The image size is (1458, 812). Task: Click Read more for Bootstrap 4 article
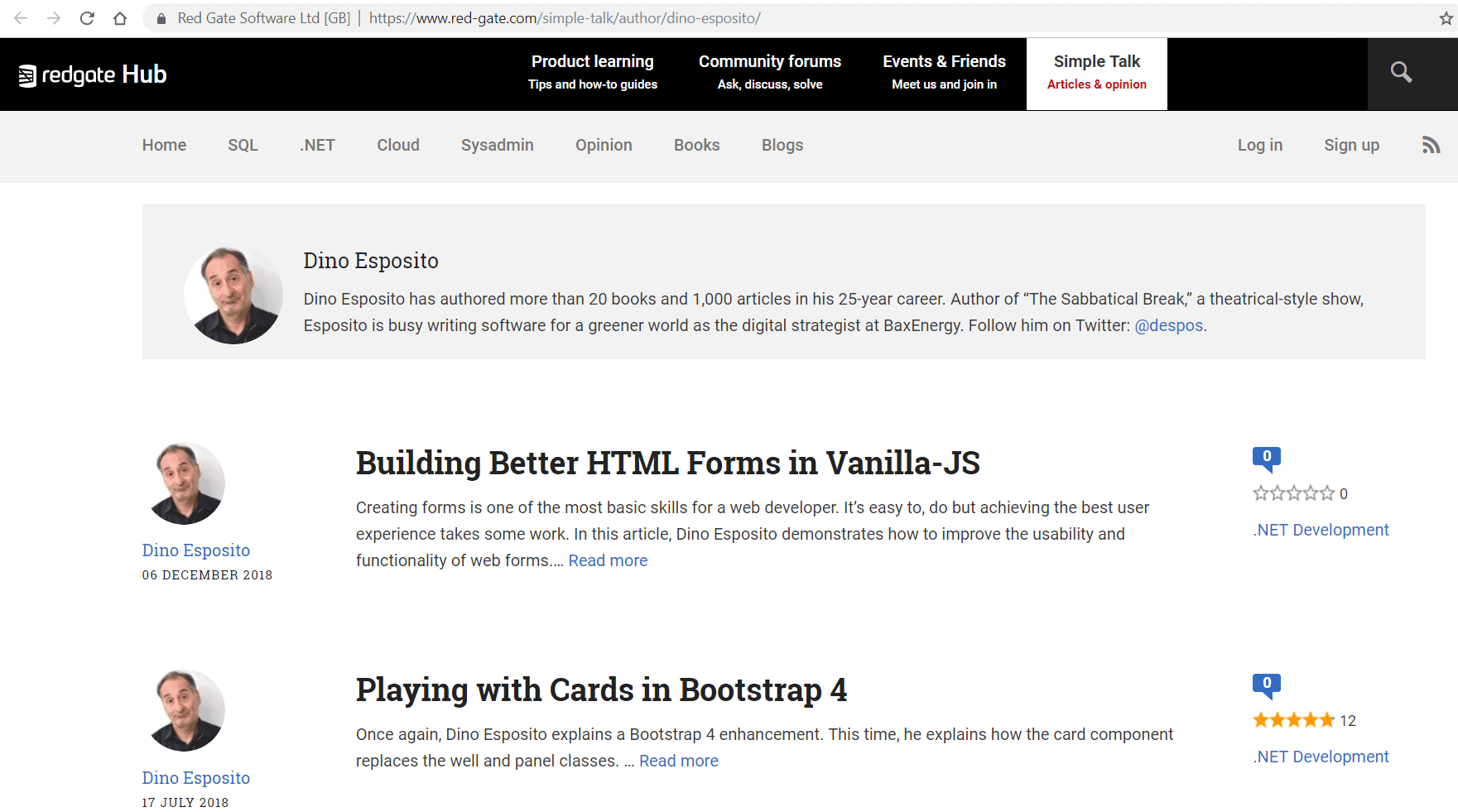click(679, 761)
